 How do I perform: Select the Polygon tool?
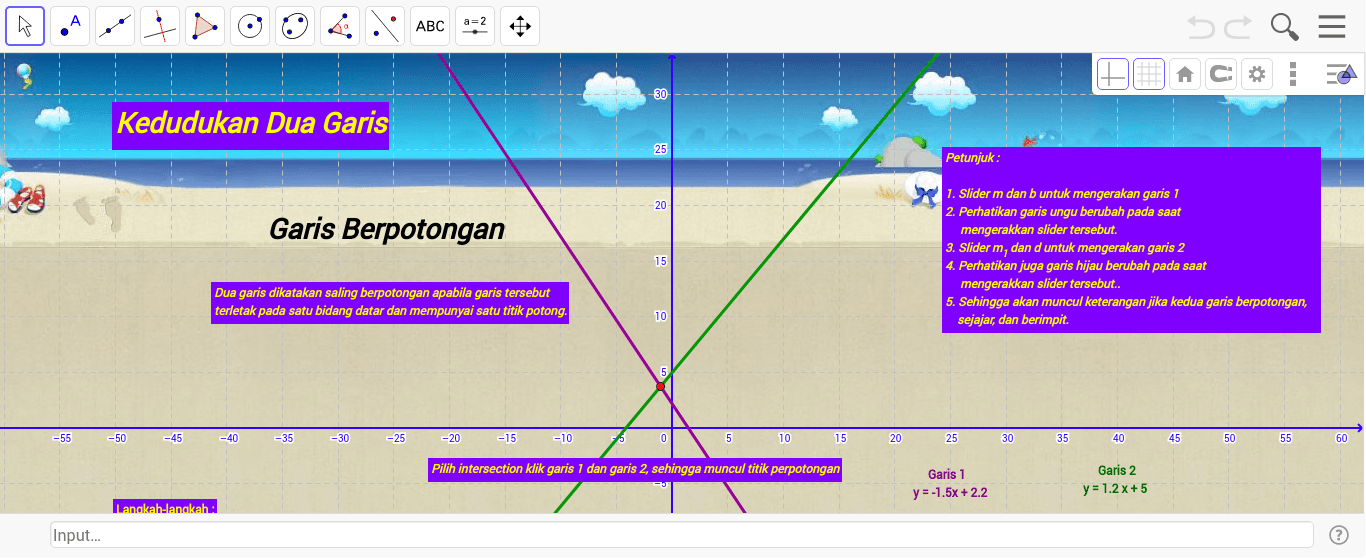click(x=205, y=26)
